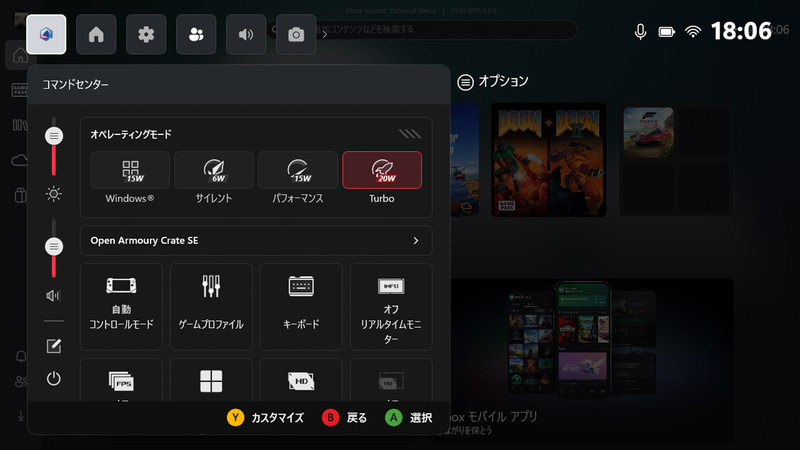Switch to the Home tab in top bar
Viewport: 800px width, 450px height.
point(96,35)
